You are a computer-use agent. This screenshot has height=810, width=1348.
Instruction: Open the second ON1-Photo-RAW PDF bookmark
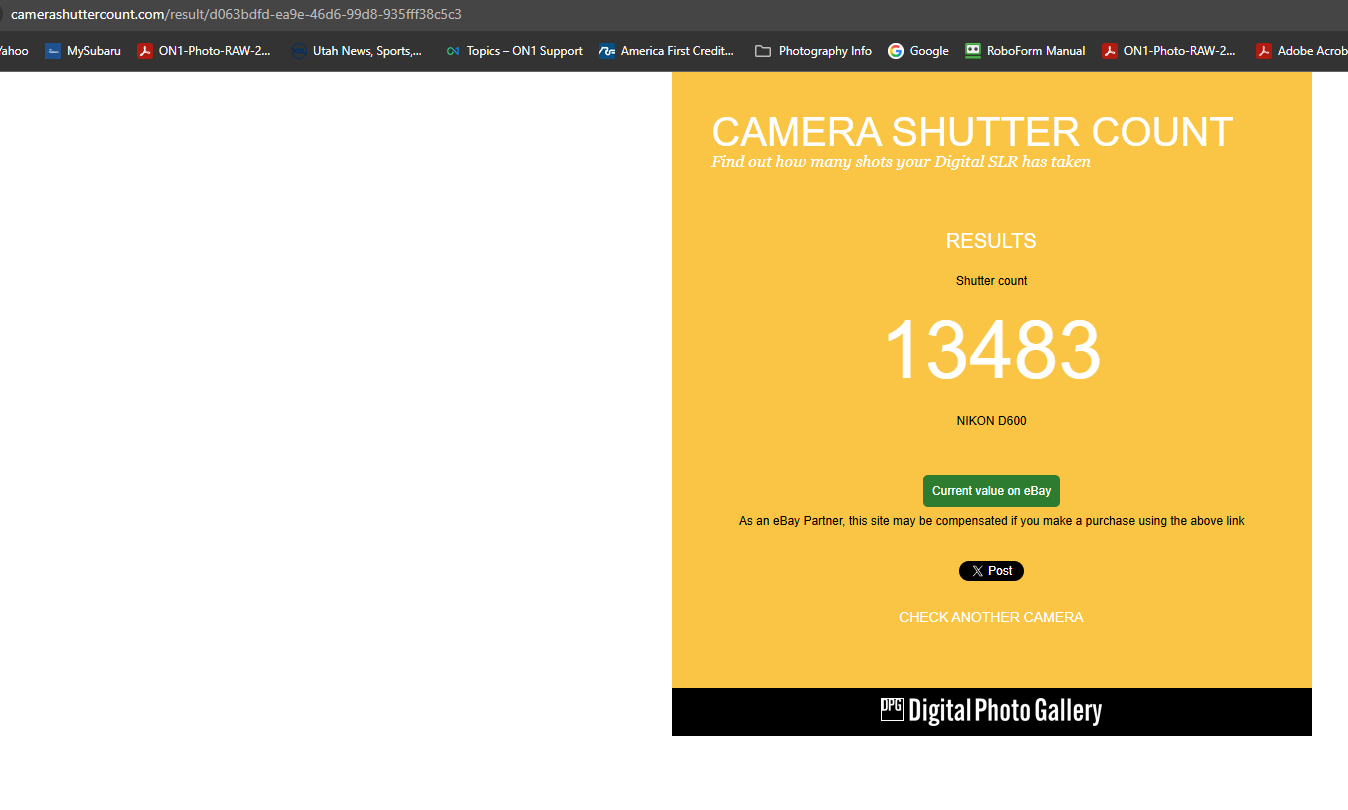1169,51
